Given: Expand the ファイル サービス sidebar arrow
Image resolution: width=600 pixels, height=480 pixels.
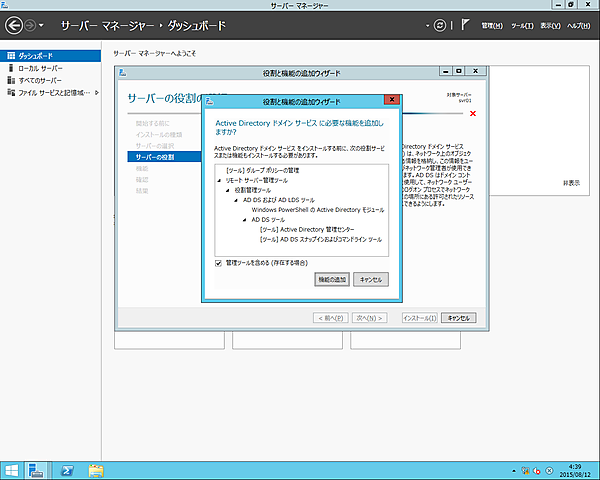Looking at the screenshot, I should click(x=96, y=93).
